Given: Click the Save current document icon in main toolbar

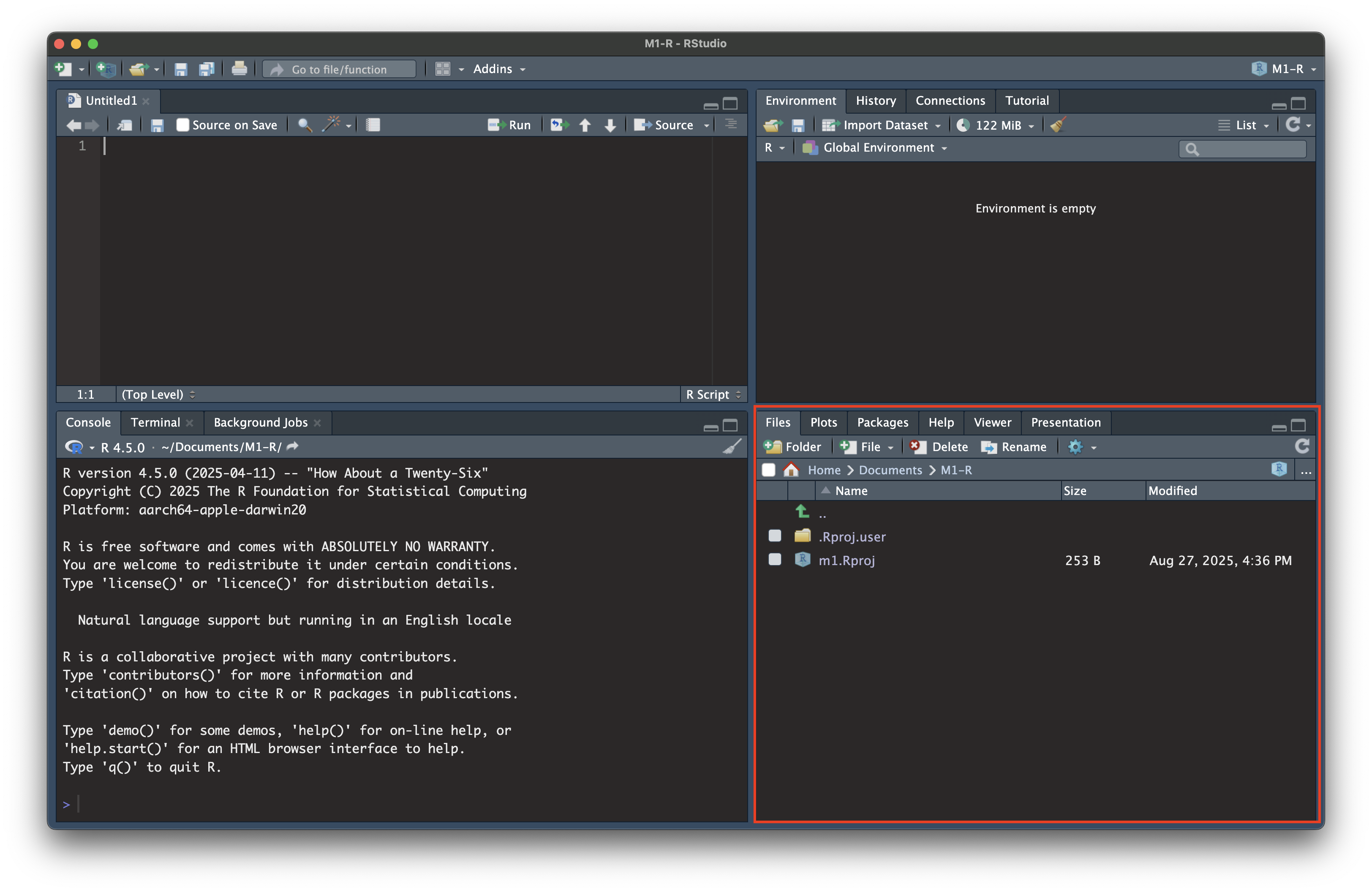Looking at the screenshot, I should [181, 69].
